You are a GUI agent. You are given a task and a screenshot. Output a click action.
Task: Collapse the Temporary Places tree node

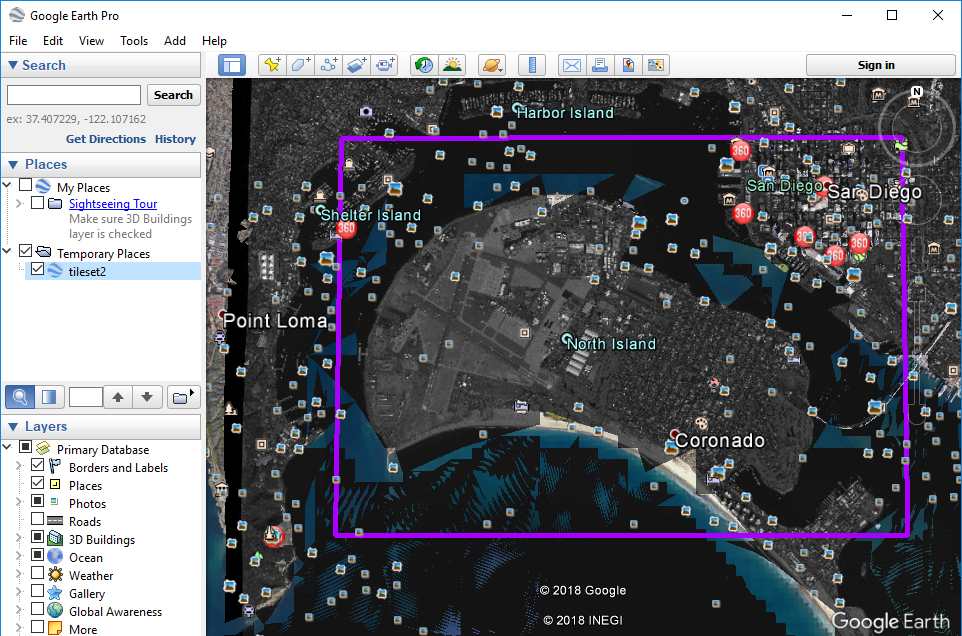7,251
